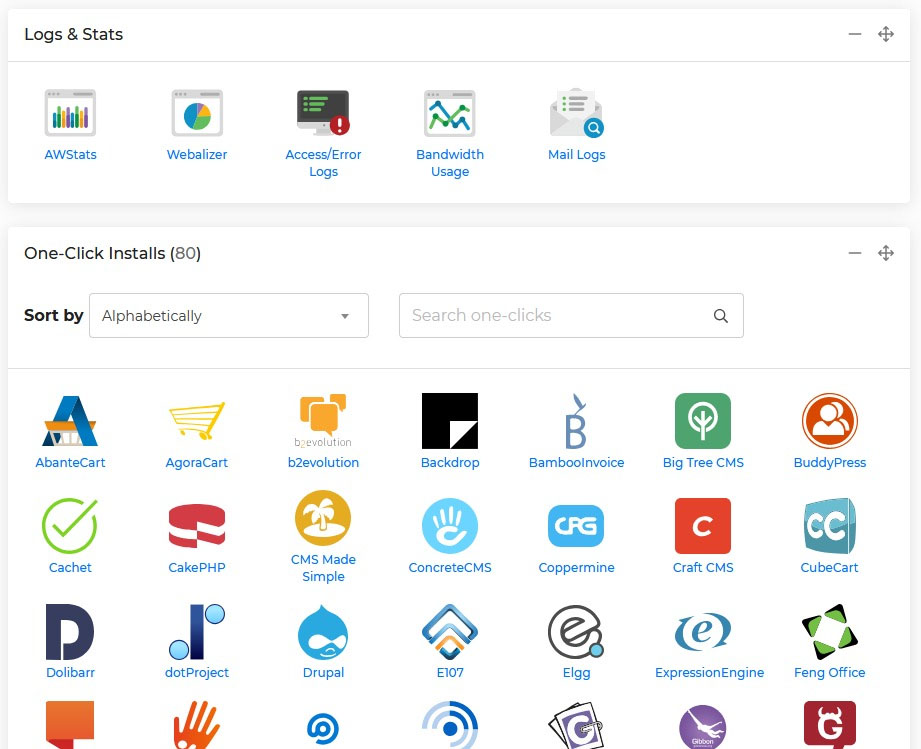Open the ExpressionEngine link
This screenshot has height=749, width=921.
[709, 672]
